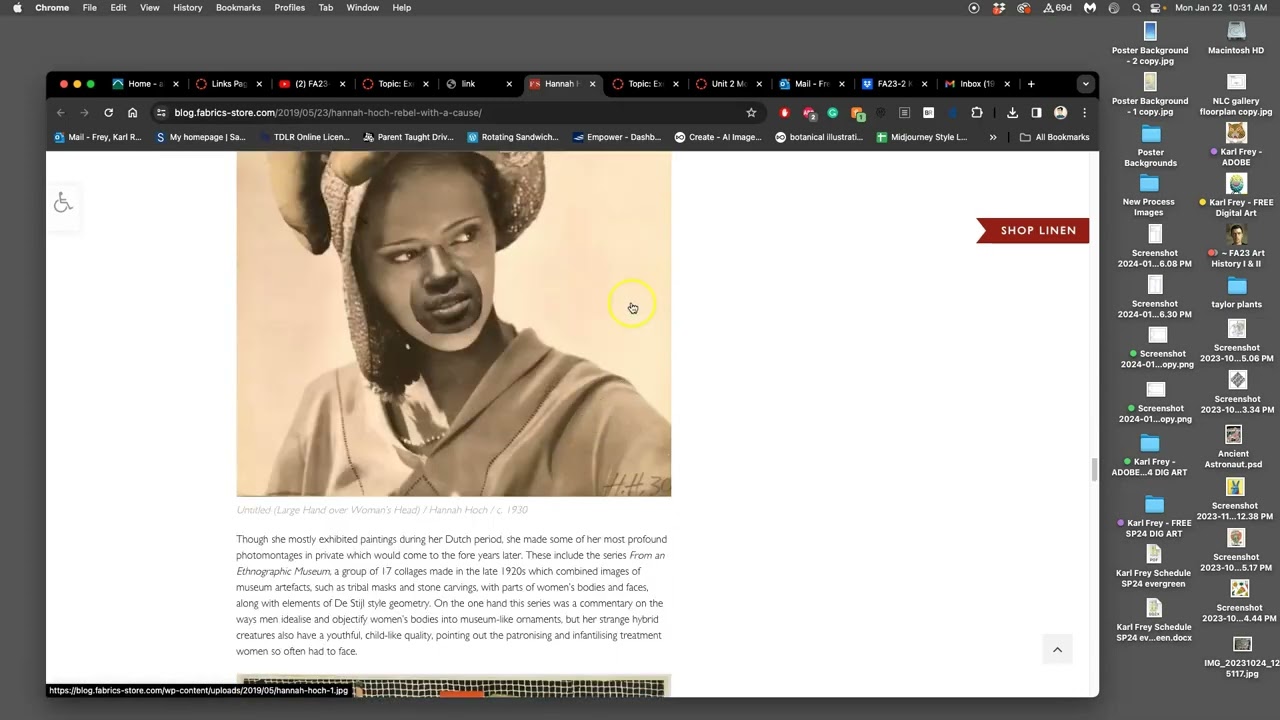Open Chrome profile avatar
This screenshot has width=1280, height=720.
click(1060, 113)
